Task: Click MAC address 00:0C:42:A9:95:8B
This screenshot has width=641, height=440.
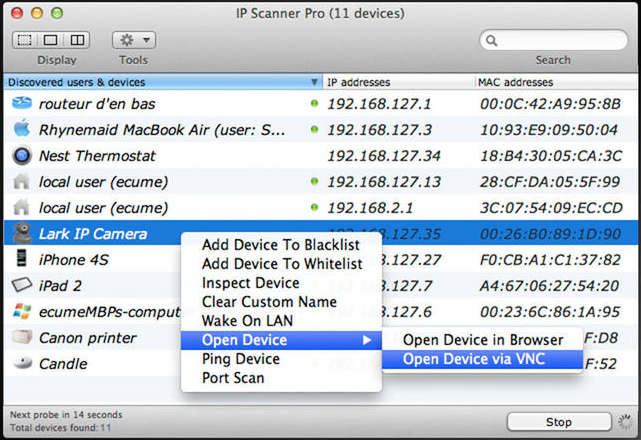Action: click(550, 104)
